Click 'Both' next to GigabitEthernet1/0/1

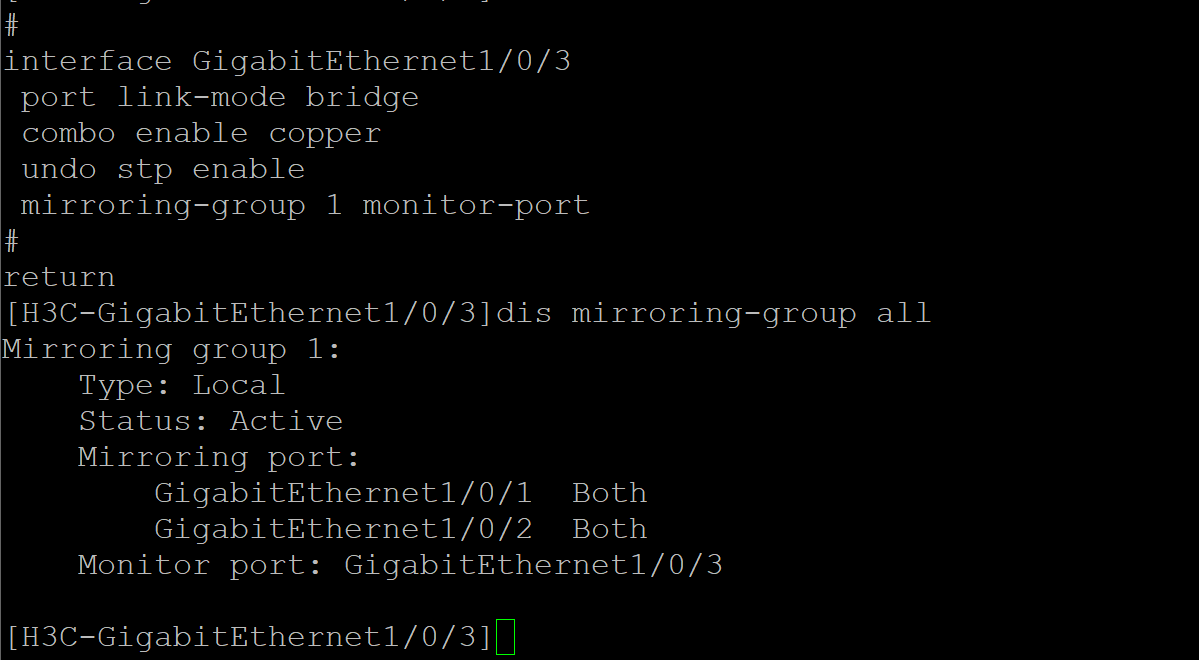pyautogui.click(x=610, y=493)
